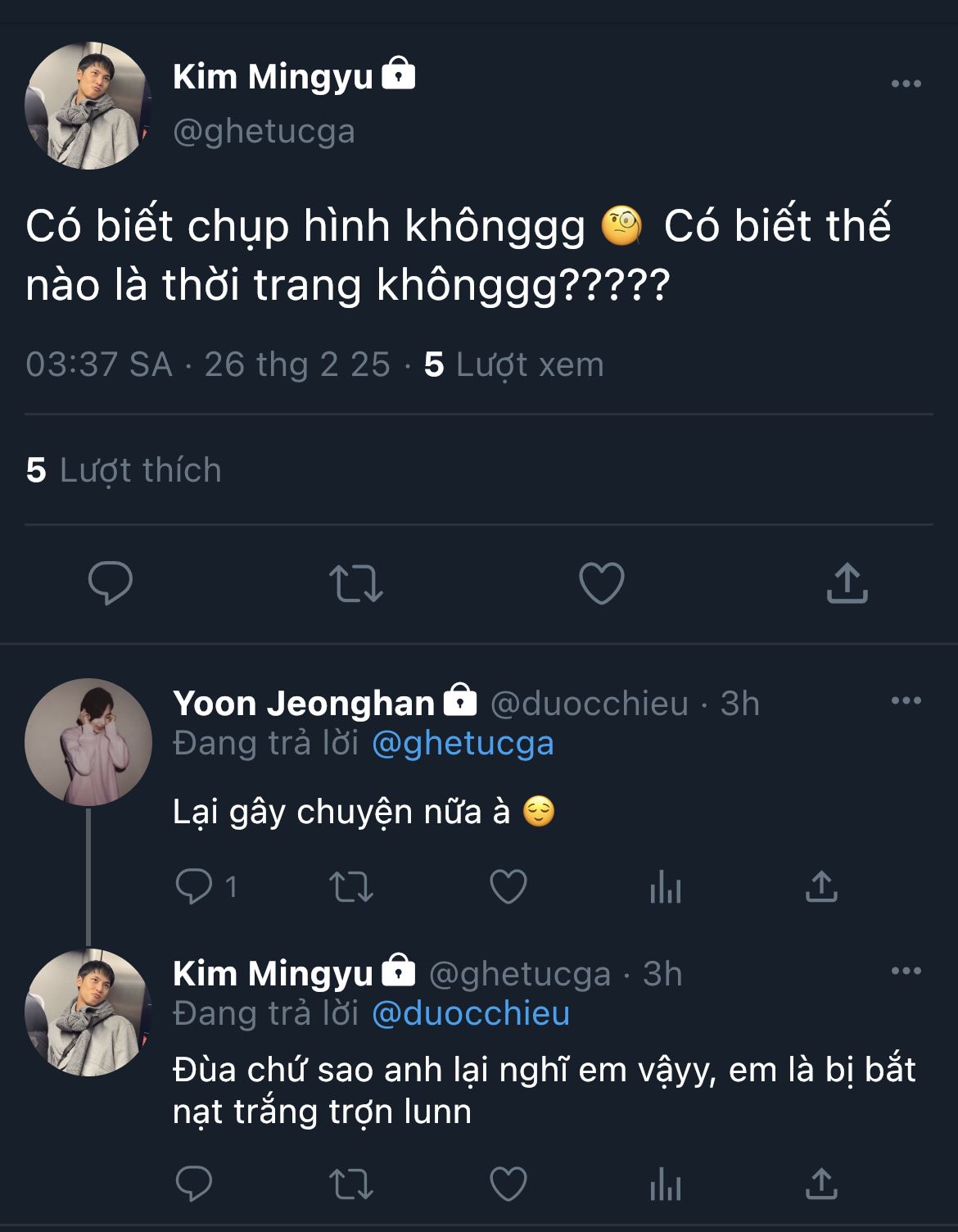Screen dimensions: 958x1232
Task: Like the main Kim Mingyu tweet
Action: point(602,583)
